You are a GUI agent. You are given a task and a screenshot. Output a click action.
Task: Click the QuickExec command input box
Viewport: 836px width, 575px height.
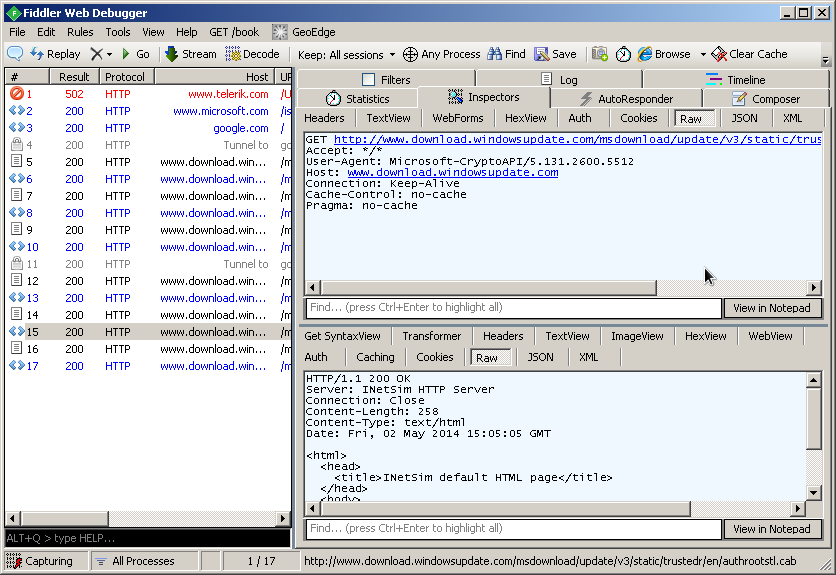click(147, 539)
